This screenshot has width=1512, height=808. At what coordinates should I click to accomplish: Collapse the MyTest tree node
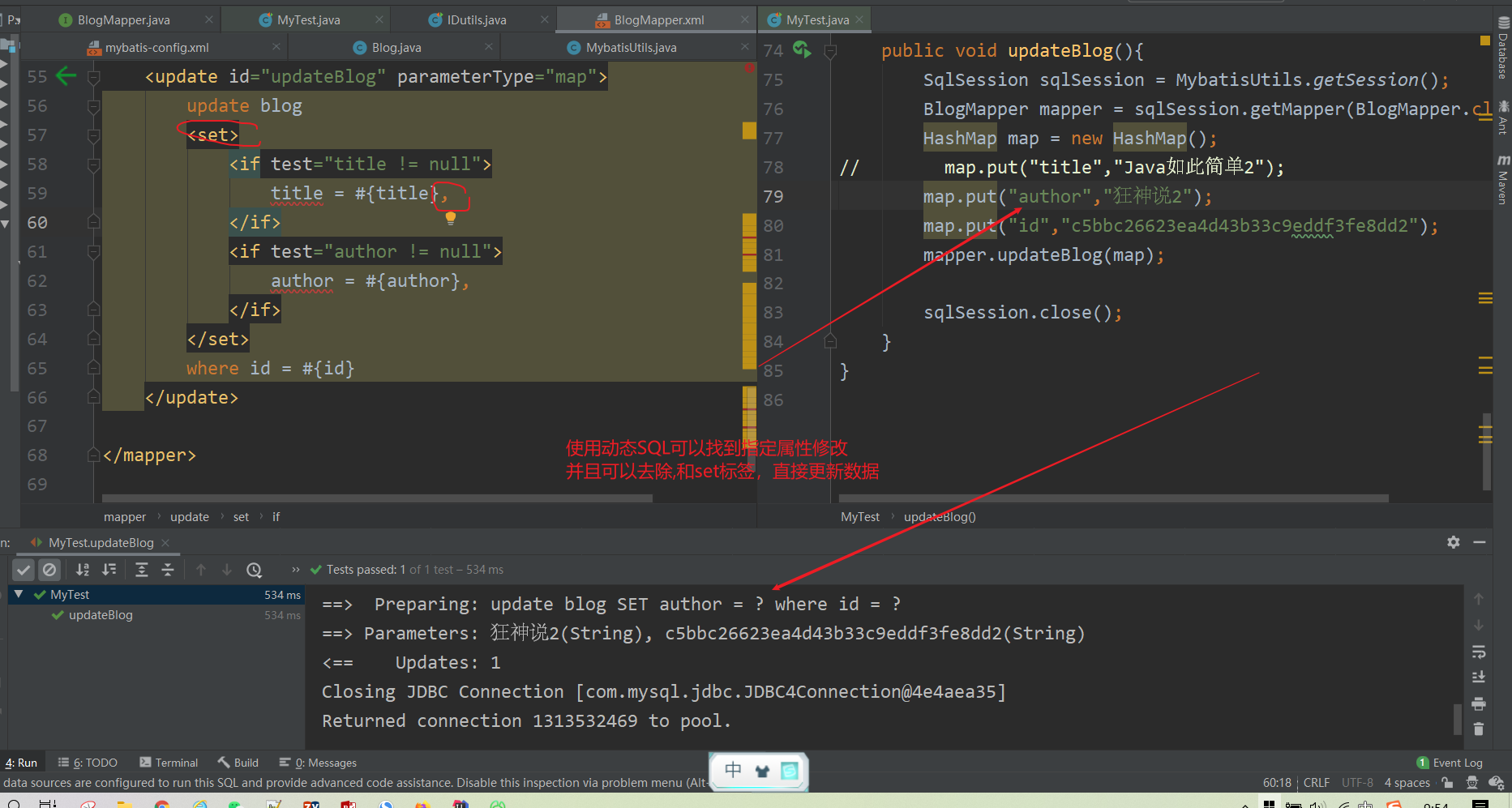click(19, 594)
